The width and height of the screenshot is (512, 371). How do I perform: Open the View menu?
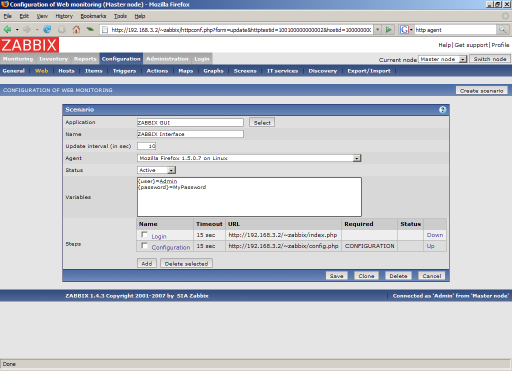point(42,16)
